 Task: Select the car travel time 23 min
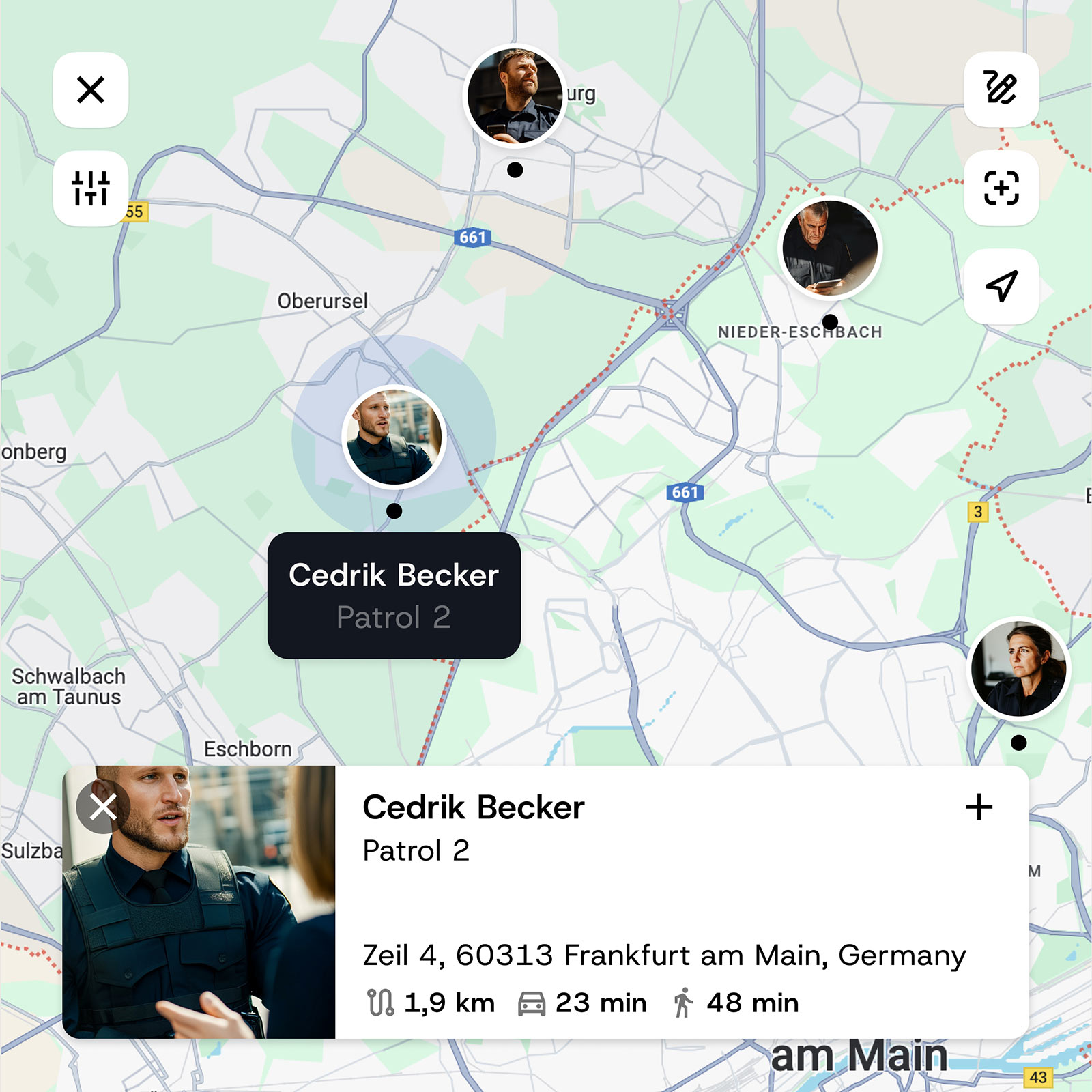click(x=582, y=1003)
